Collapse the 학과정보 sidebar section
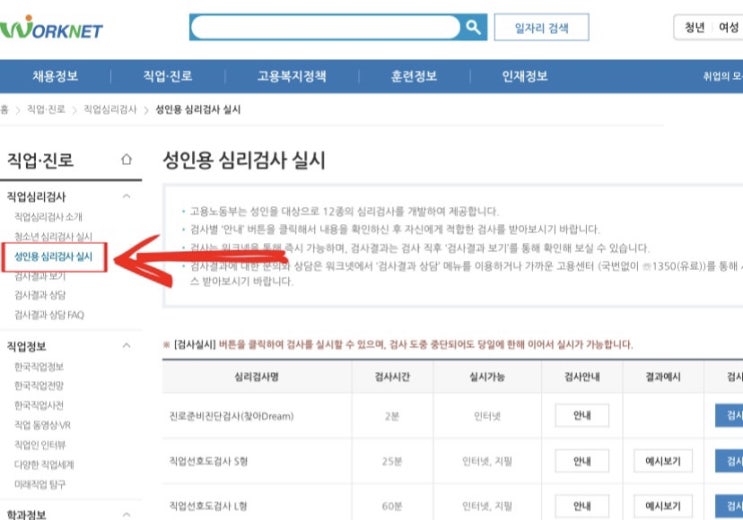This screenshot has height=520, width=743. [126, 514]
